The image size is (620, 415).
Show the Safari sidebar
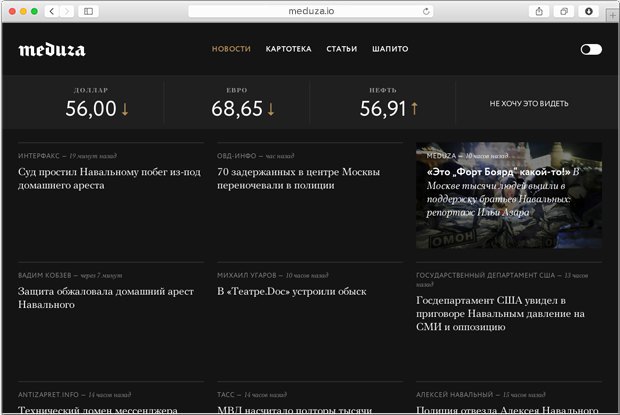(x=88, y=11)
